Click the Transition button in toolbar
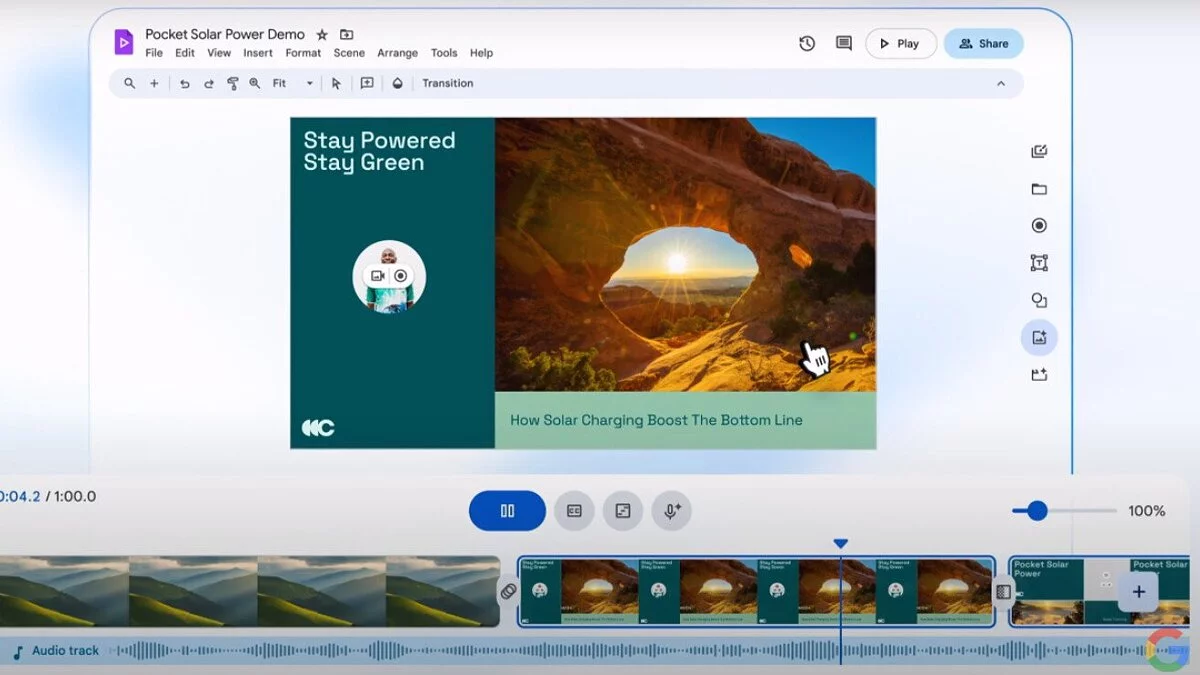1200x675 pixels. pos(447,84)
